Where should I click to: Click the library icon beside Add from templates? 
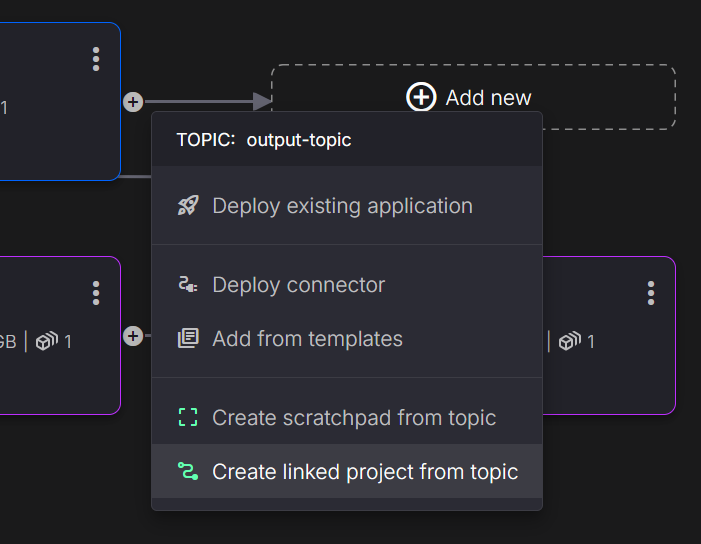(x=188, y=339)
